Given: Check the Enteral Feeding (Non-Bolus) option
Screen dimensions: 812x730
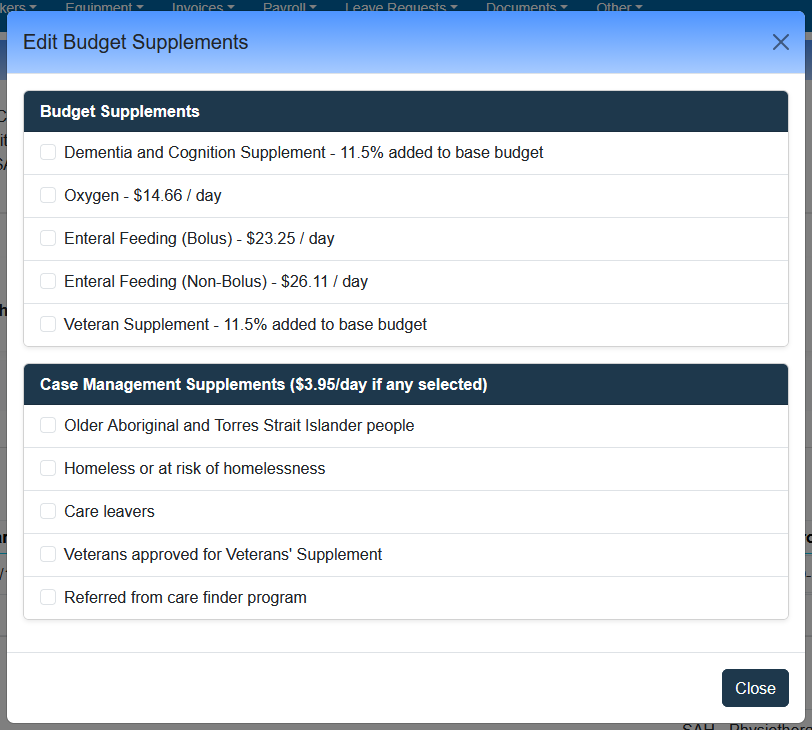Looking at the screenshot, I should (48, 281).
